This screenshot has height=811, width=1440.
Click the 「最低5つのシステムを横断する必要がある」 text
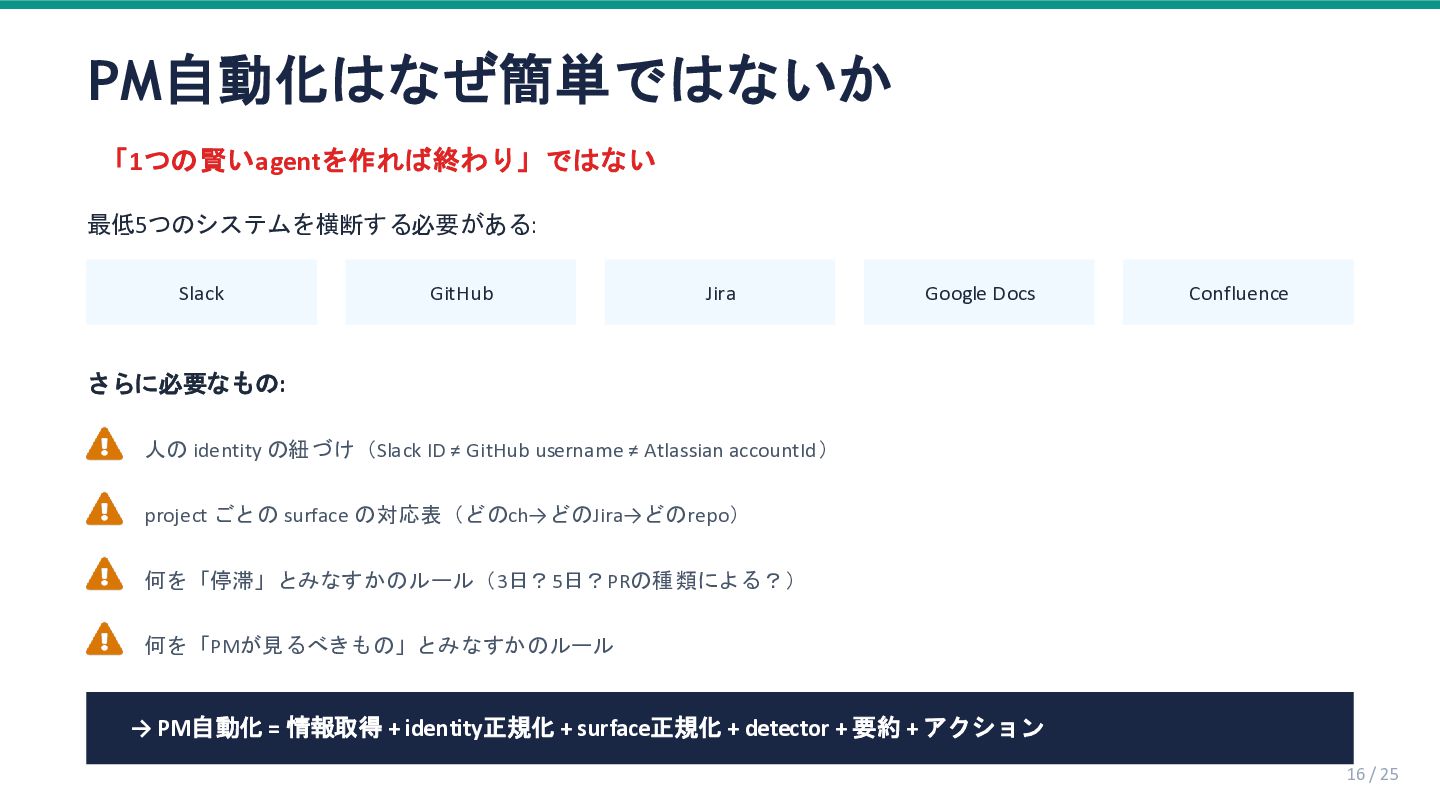[x=311, y=225]
